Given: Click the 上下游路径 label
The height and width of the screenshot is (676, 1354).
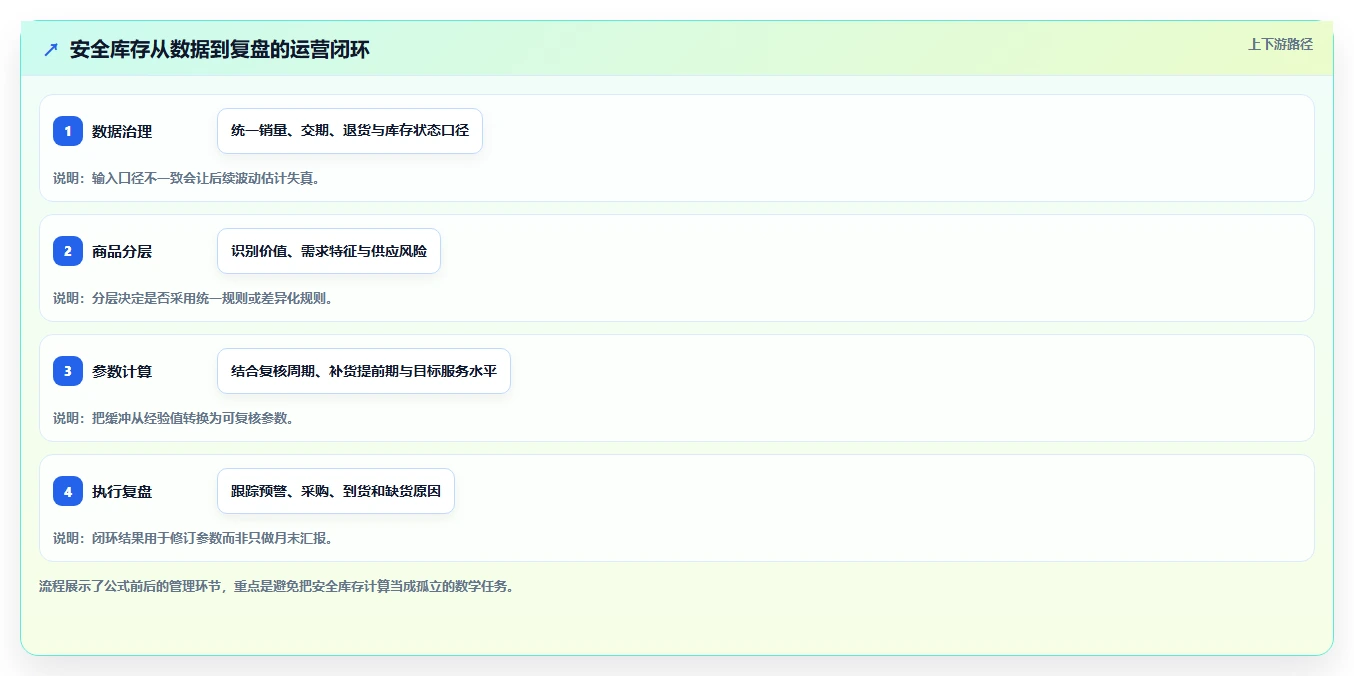Looking at the screenshot, I should [x=1280, y=44].
